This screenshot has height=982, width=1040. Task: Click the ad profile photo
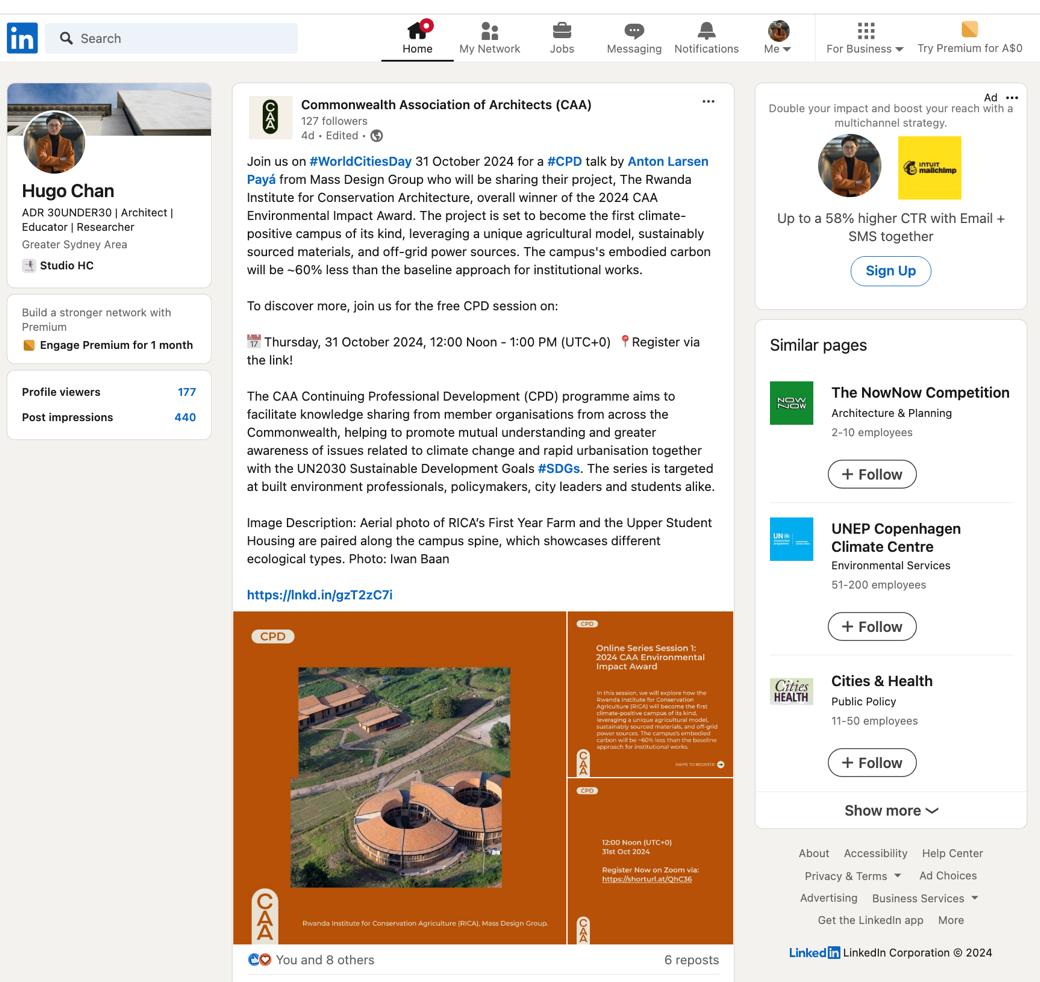[x=849, y=166]
